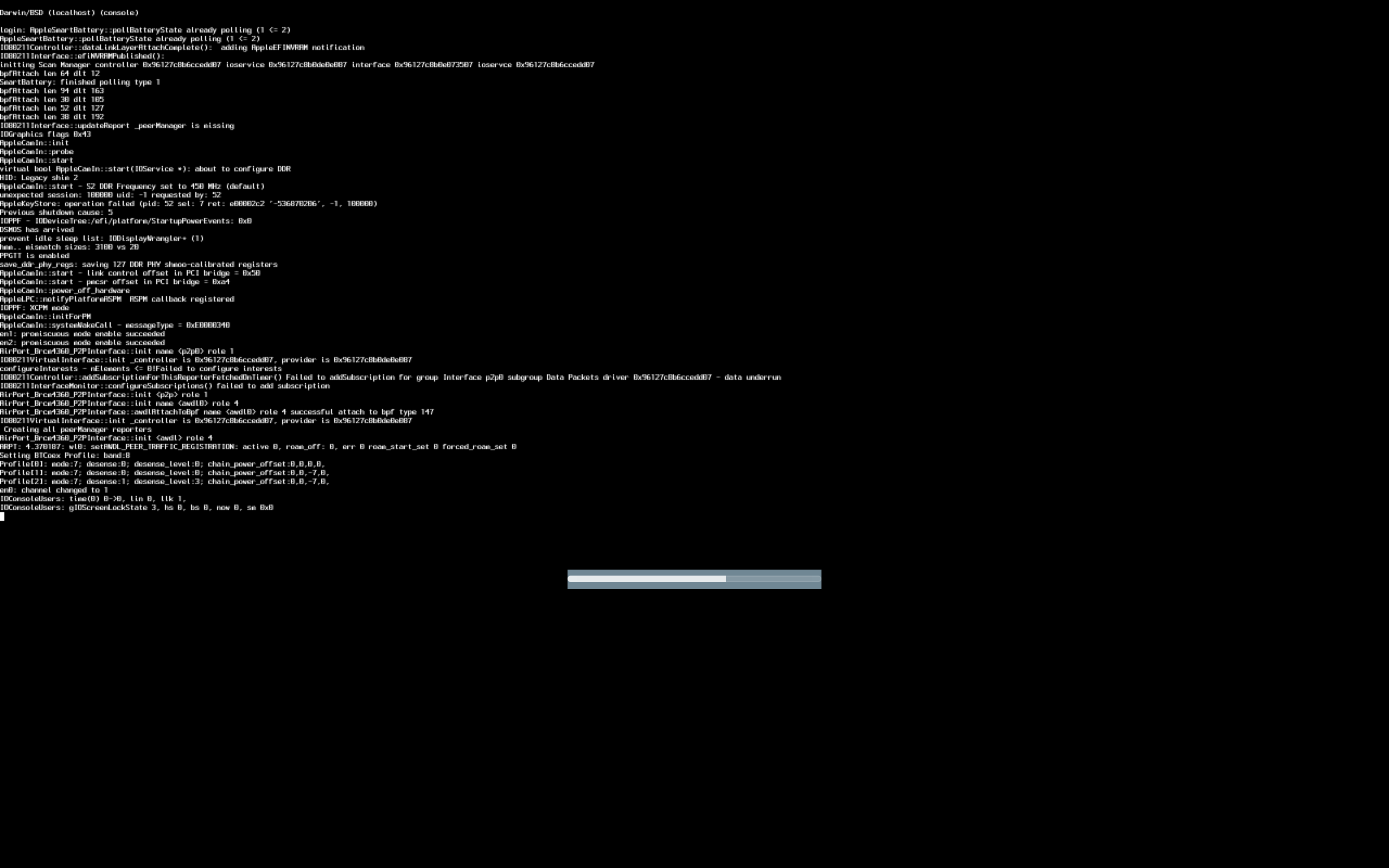The width and height of the screenshot is (1389, 868).
Task: Click the 'Creating all peerManager reporters' line
Action: coord(78,430)
